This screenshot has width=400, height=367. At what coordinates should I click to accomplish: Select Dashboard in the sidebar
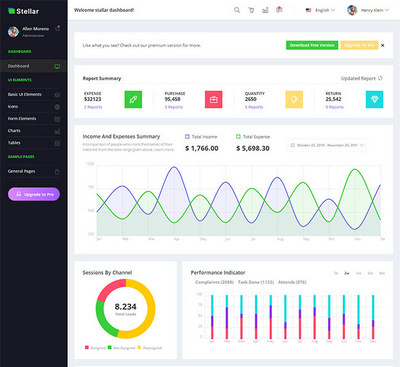click(x=33, y=66)
